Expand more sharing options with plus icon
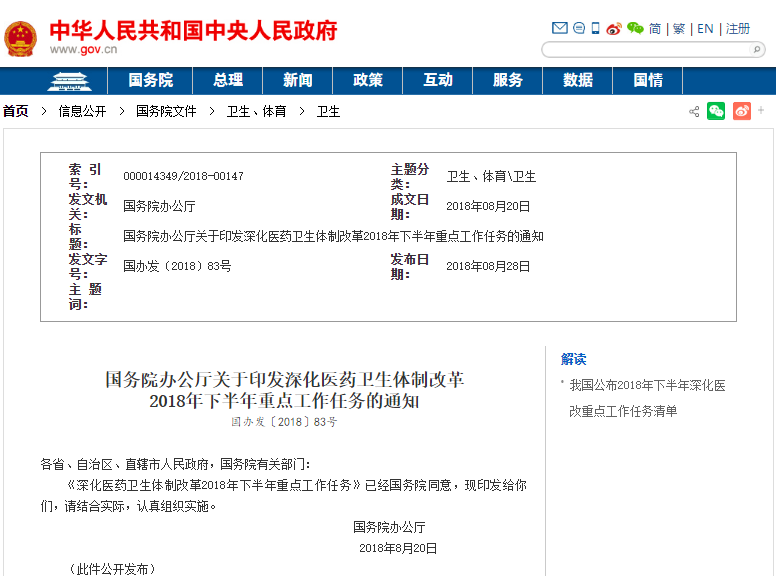The height and width of the screenshot is (576, 776). pyautogui.click(x=761, y=110)
